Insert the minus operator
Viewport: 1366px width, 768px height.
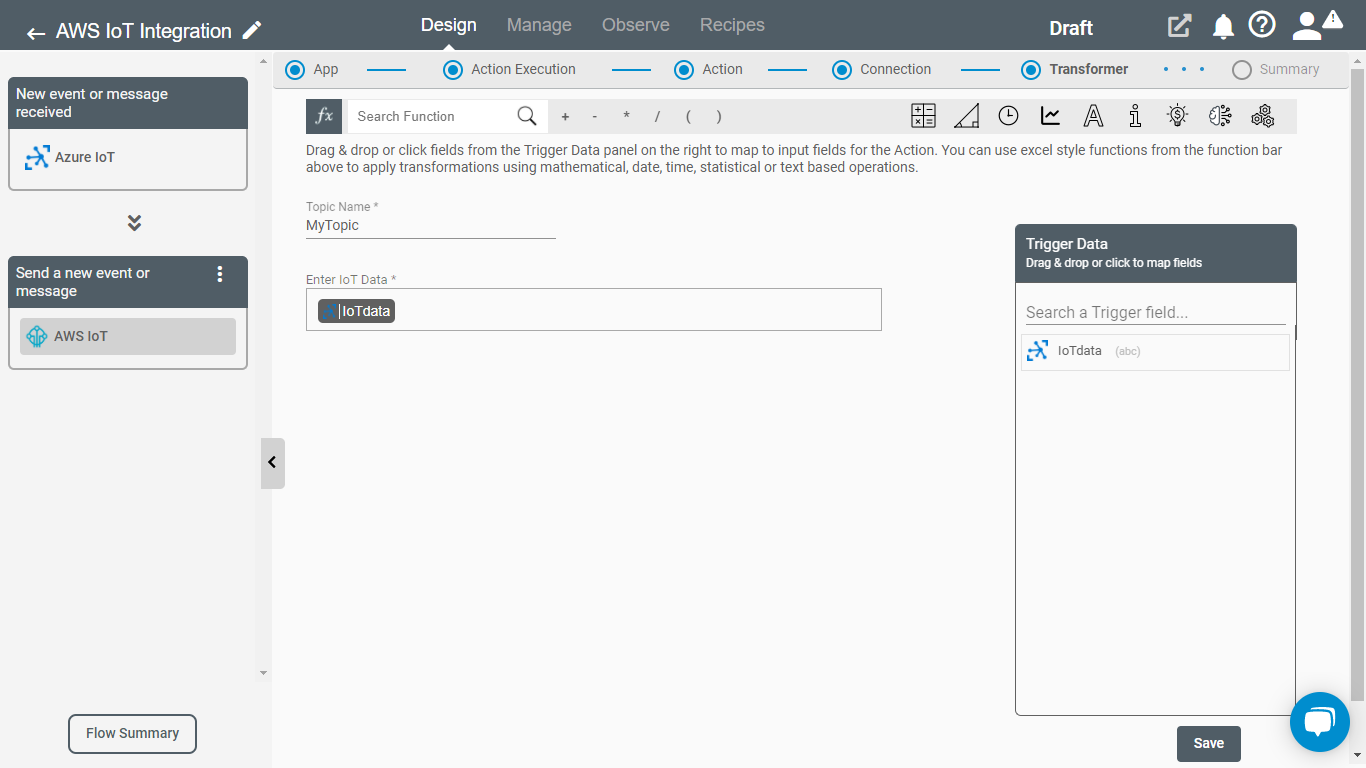coord(595,117)
